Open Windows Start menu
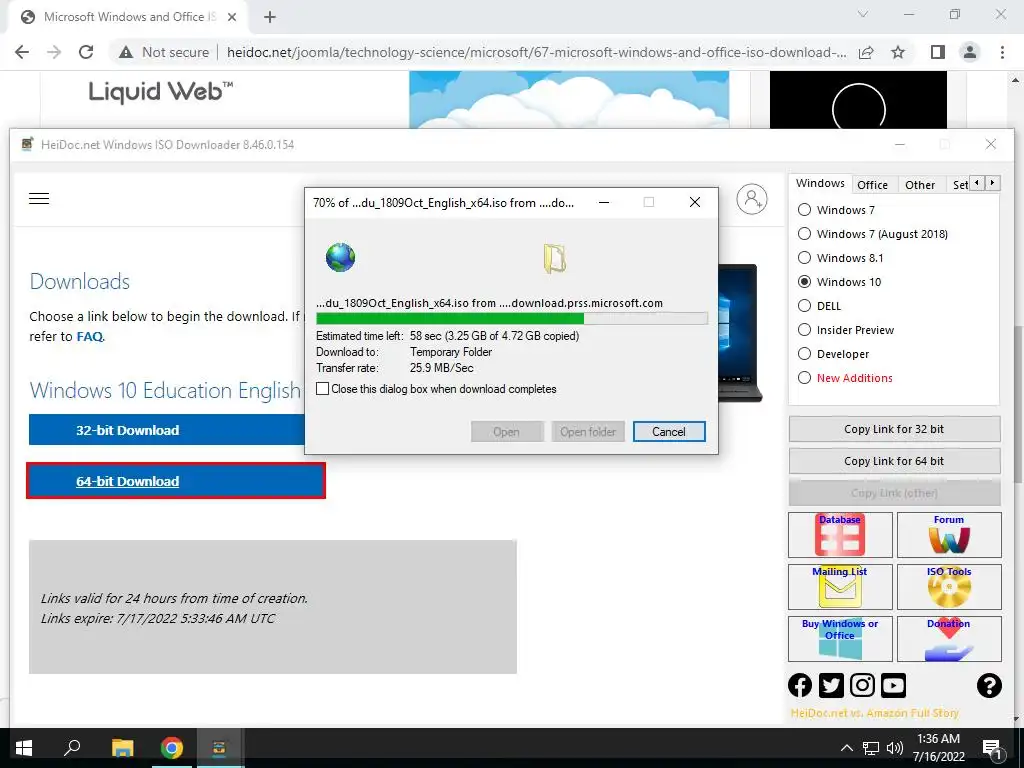The width and height of the screenshot is (1024, 768). [24, 748]
